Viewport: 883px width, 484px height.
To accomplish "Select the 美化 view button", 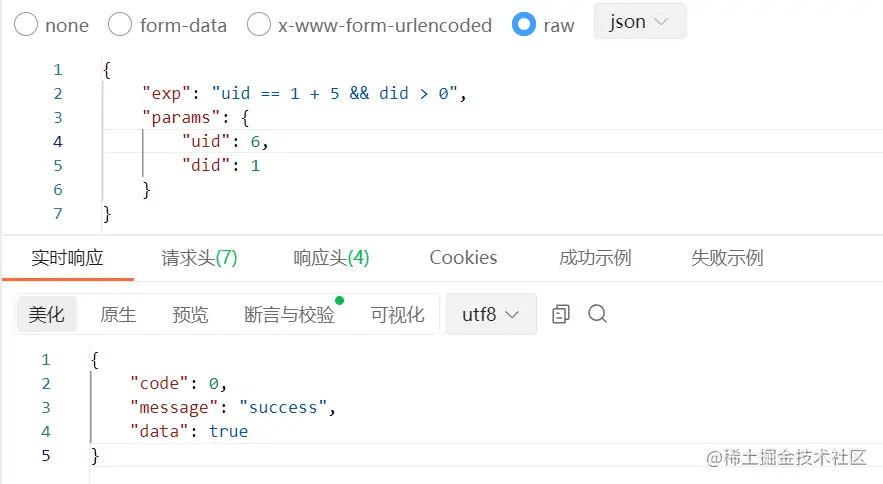I will pos(47,315).
